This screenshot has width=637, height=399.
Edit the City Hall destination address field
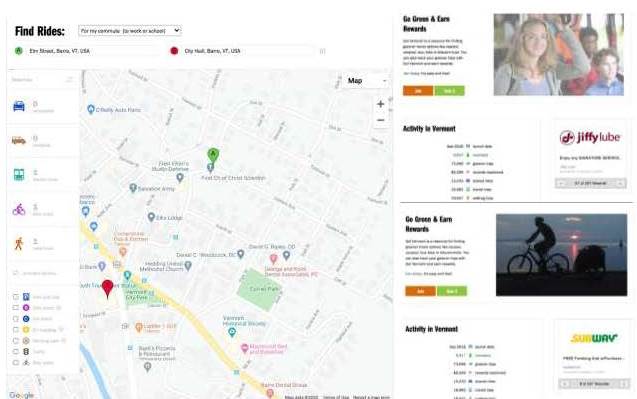tap(248, 51)
